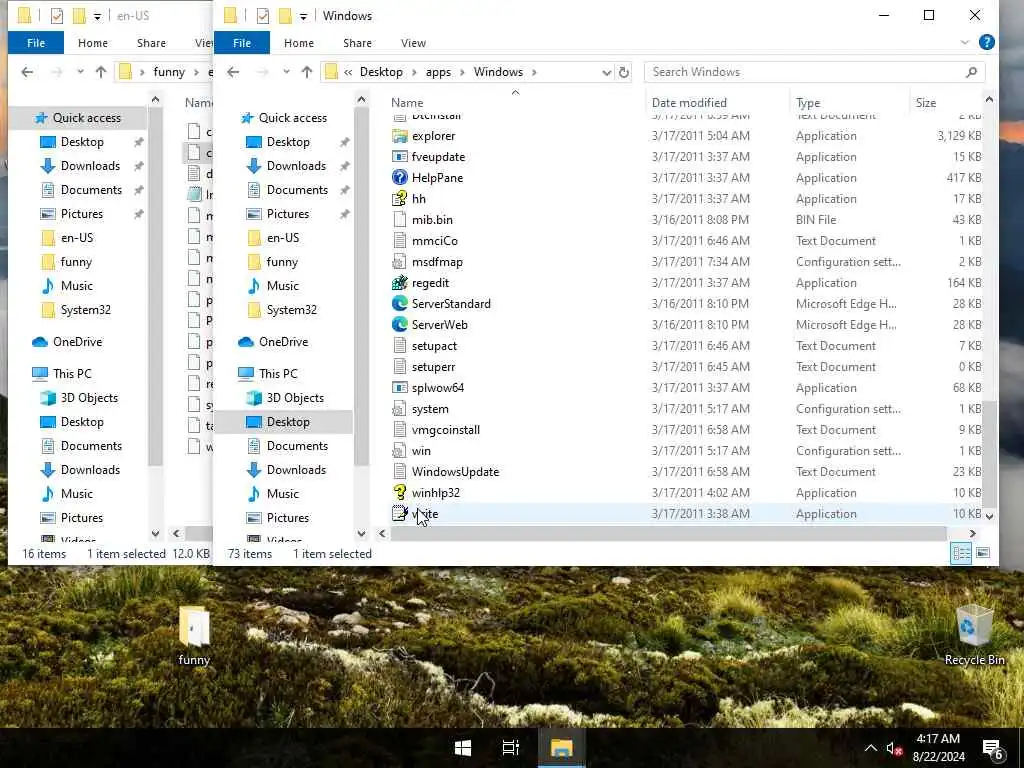Select the win configuration settings file
Image resolution: width=1024 pixels, height=768 pixels.
(421, 451)
